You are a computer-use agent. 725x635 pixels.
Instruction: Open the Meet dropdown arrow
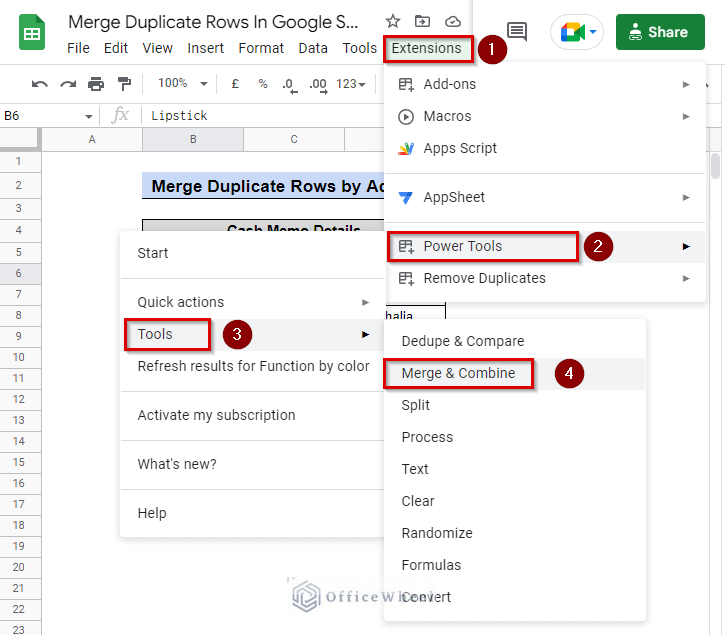click(593, 32)
